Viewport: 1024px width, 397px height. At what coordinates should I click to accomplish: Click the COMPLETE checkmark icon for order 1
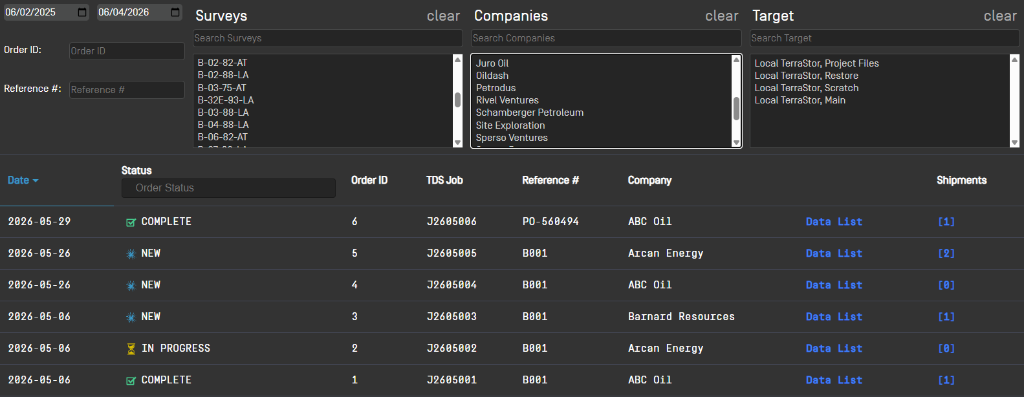131,380
